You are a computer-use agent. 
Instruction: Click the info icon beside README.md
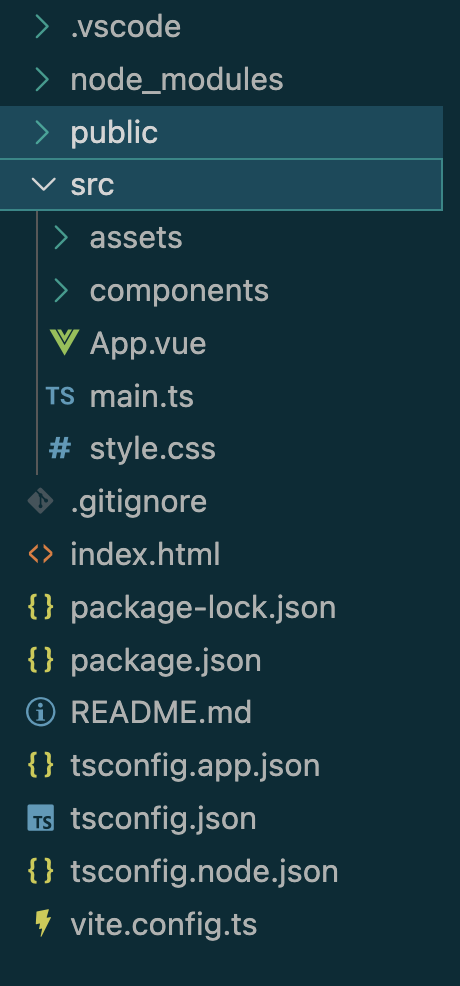click(x=41, y=712)
